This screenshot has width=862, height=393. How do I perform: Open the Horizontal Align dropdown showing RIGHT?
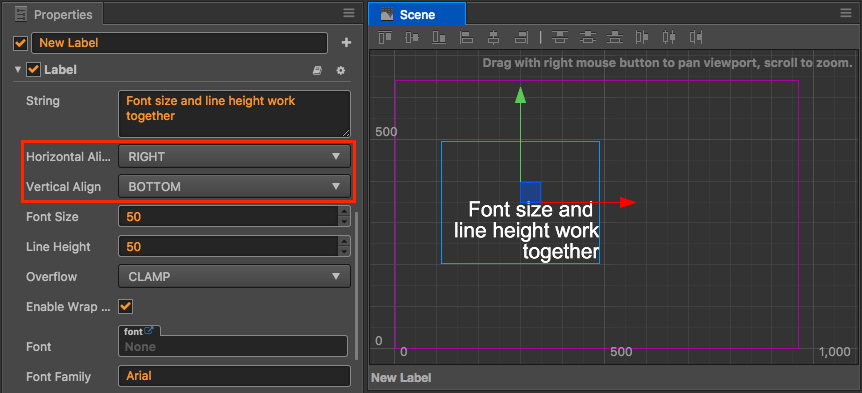(234, 157)
